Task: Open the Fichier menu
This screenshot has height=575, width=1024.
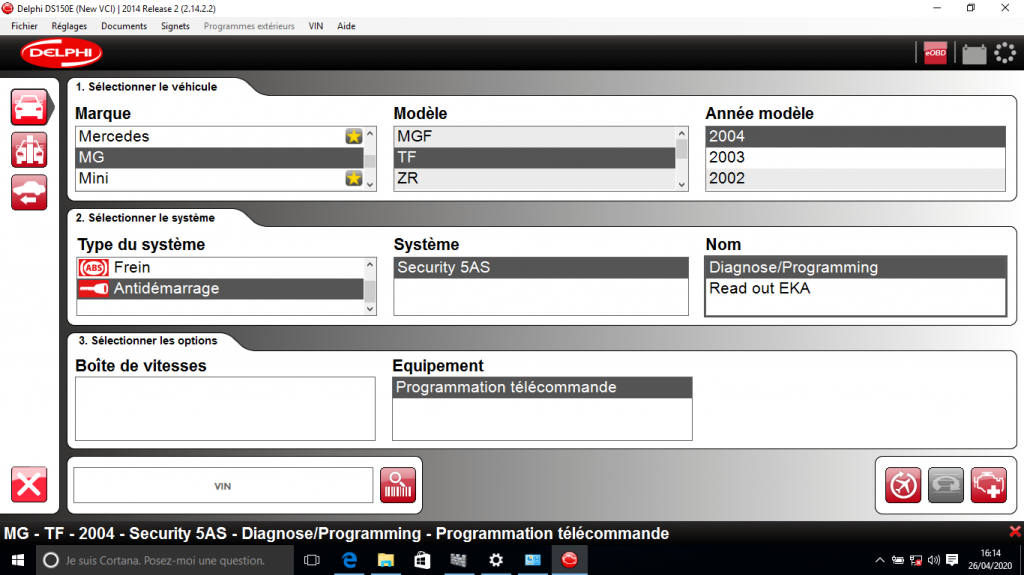Action: [x=24, y=26]
